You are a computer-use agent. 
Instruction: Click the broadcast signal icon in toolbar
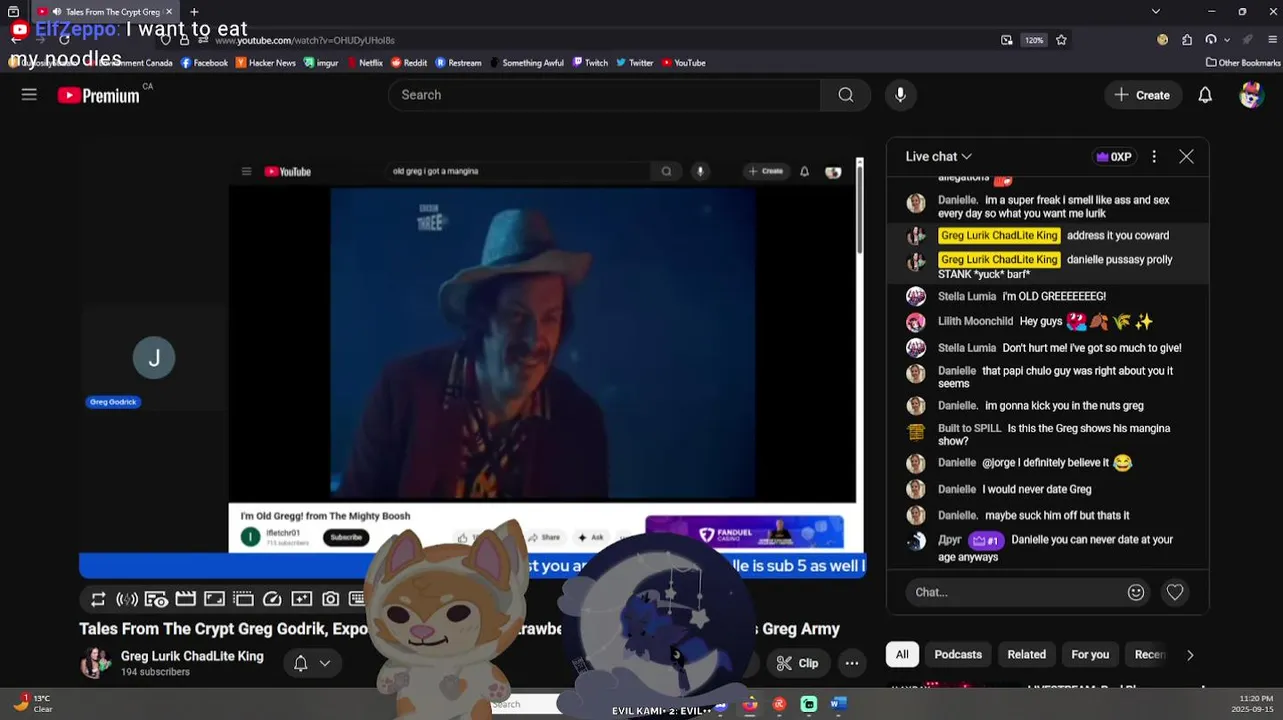pos(127,599)
